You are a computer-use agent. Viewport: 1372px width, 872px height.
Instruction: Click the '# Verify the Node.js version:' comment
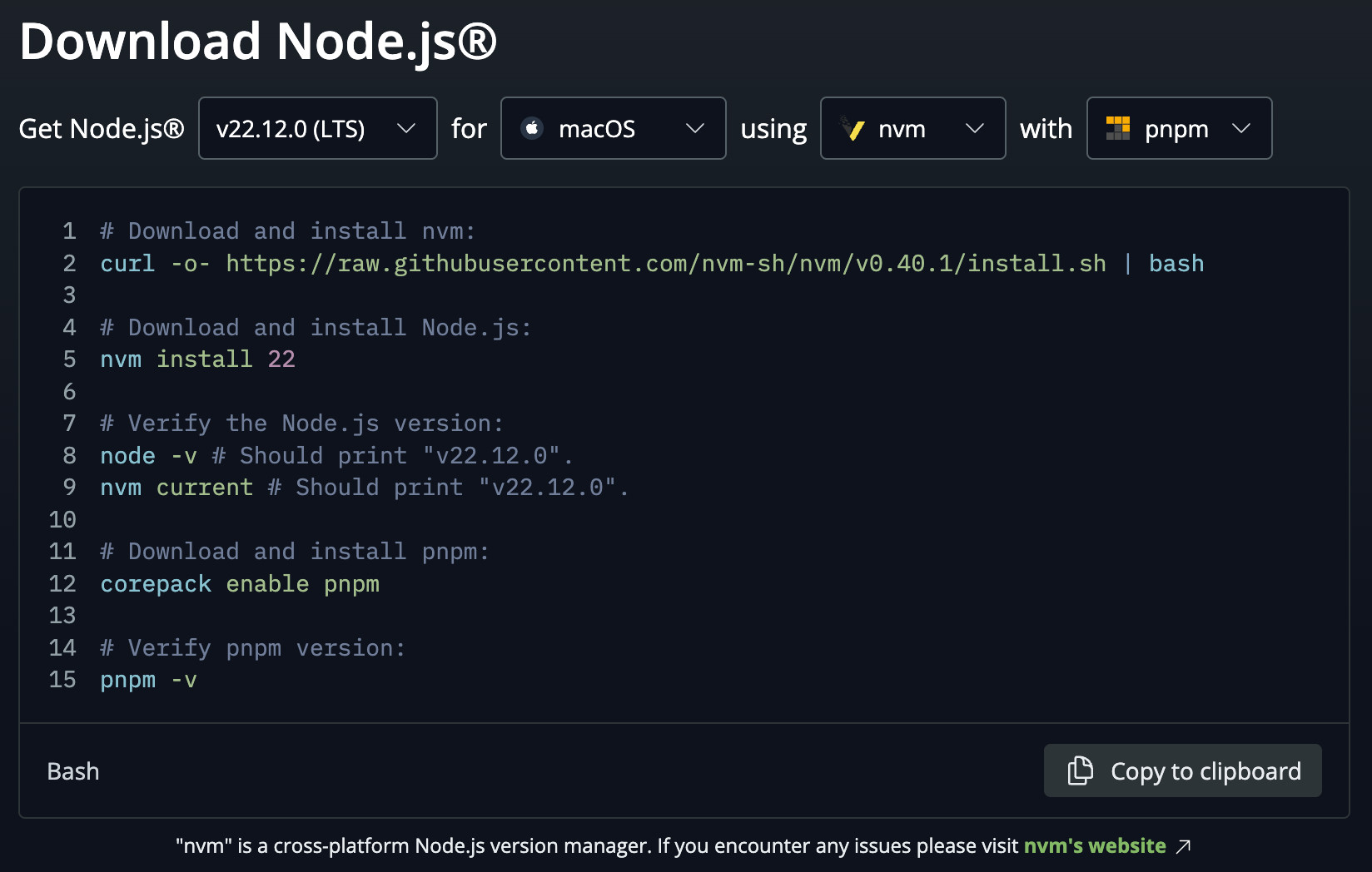[x=301, y=423]
